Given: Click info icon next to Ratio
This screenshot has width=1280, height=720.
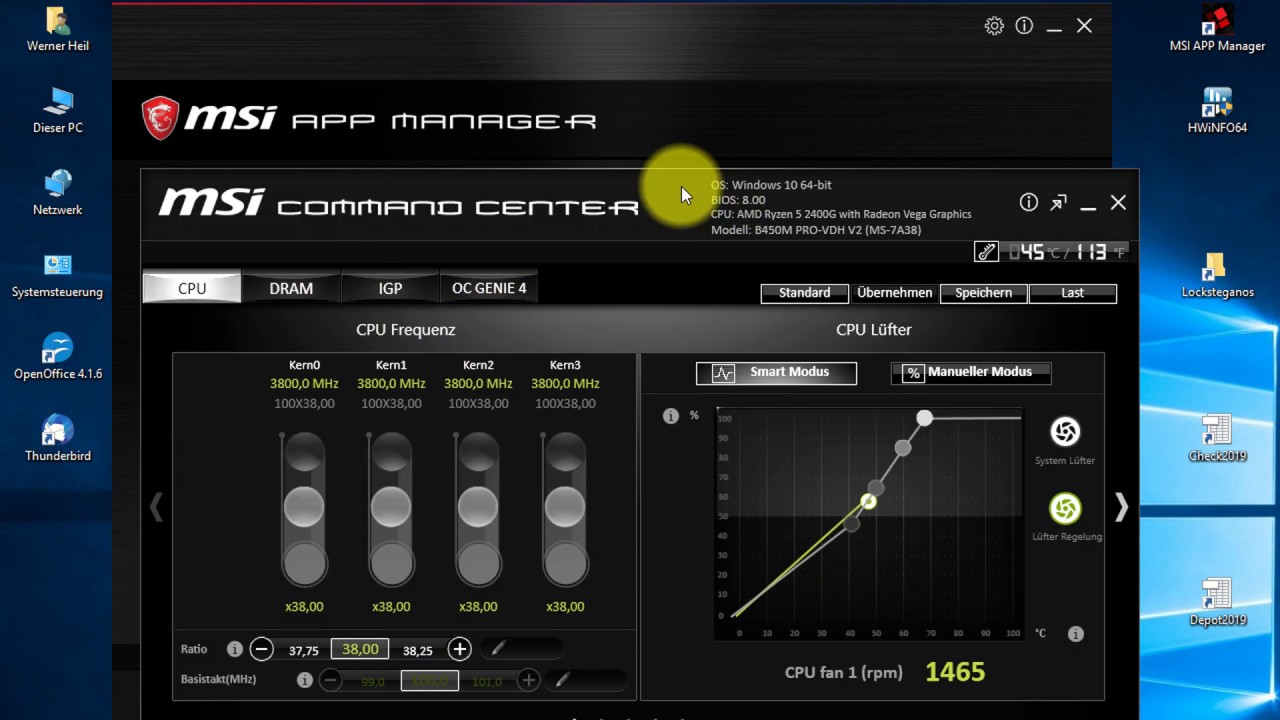Looking at the screenshot, I should pyautogui.click(x=235, y=649).
